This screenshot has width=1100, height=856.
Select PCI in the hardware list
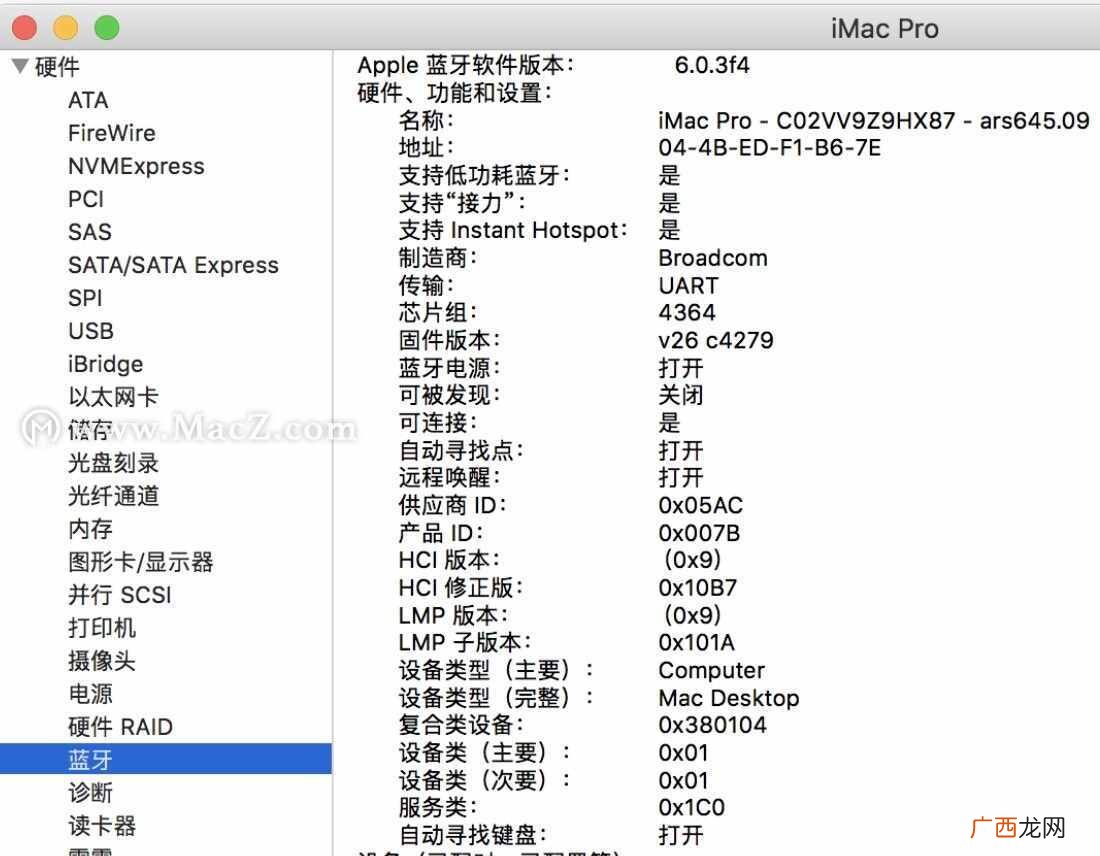coord(86,199)
